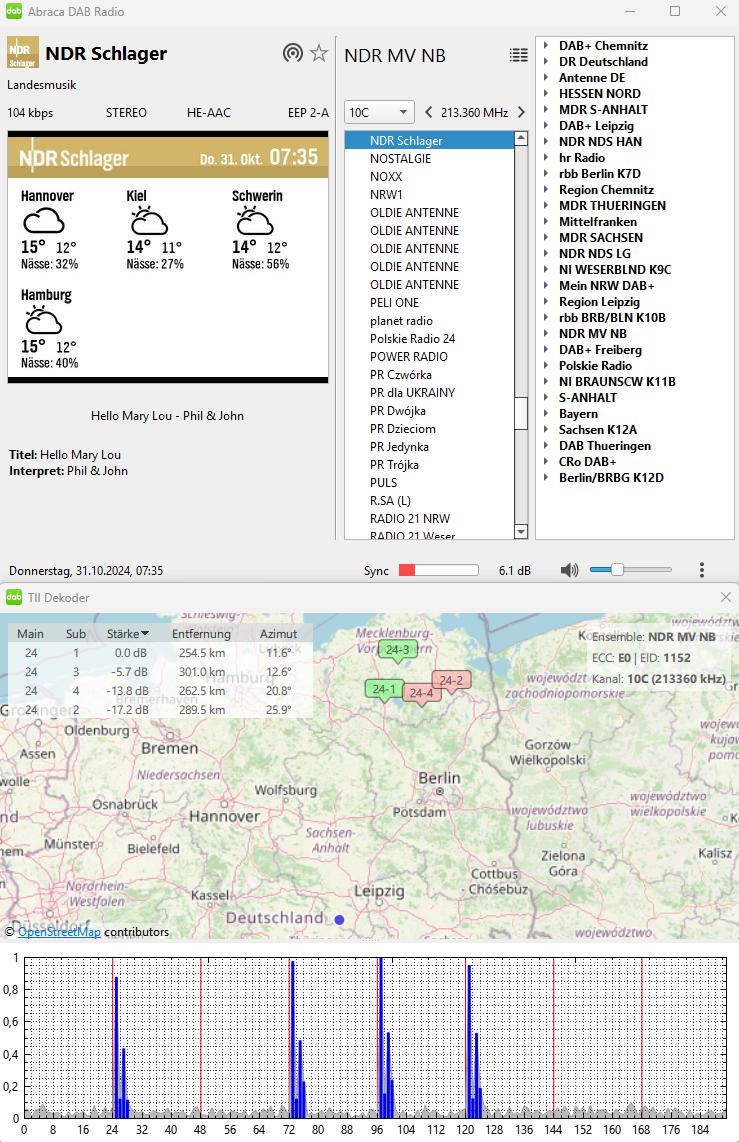
Task: Click the TII spectrum plot area
Action: click(376, 1038)
